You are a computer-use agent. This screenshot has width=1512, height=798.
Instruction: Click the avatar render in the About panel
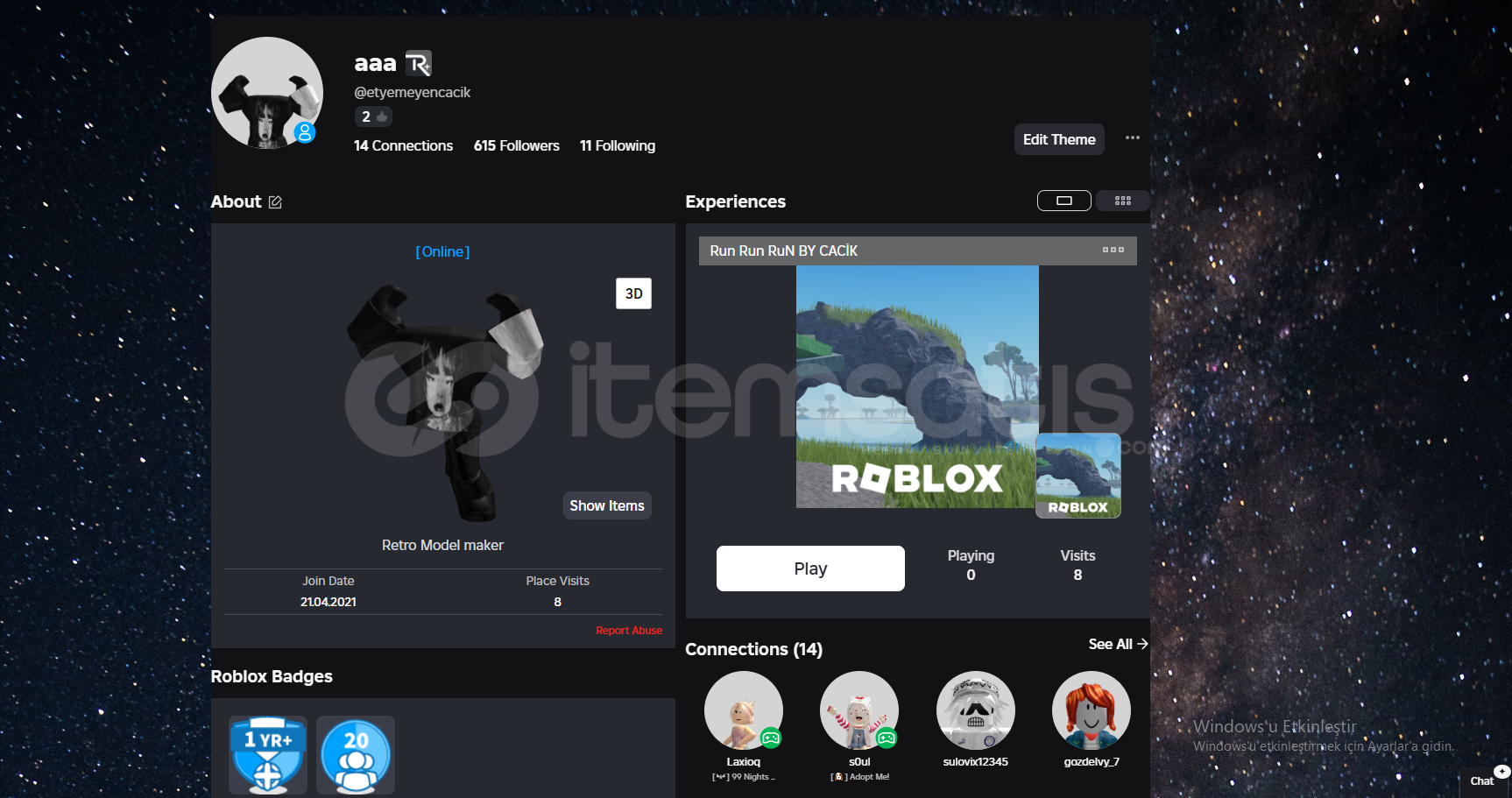click(443, 401)
